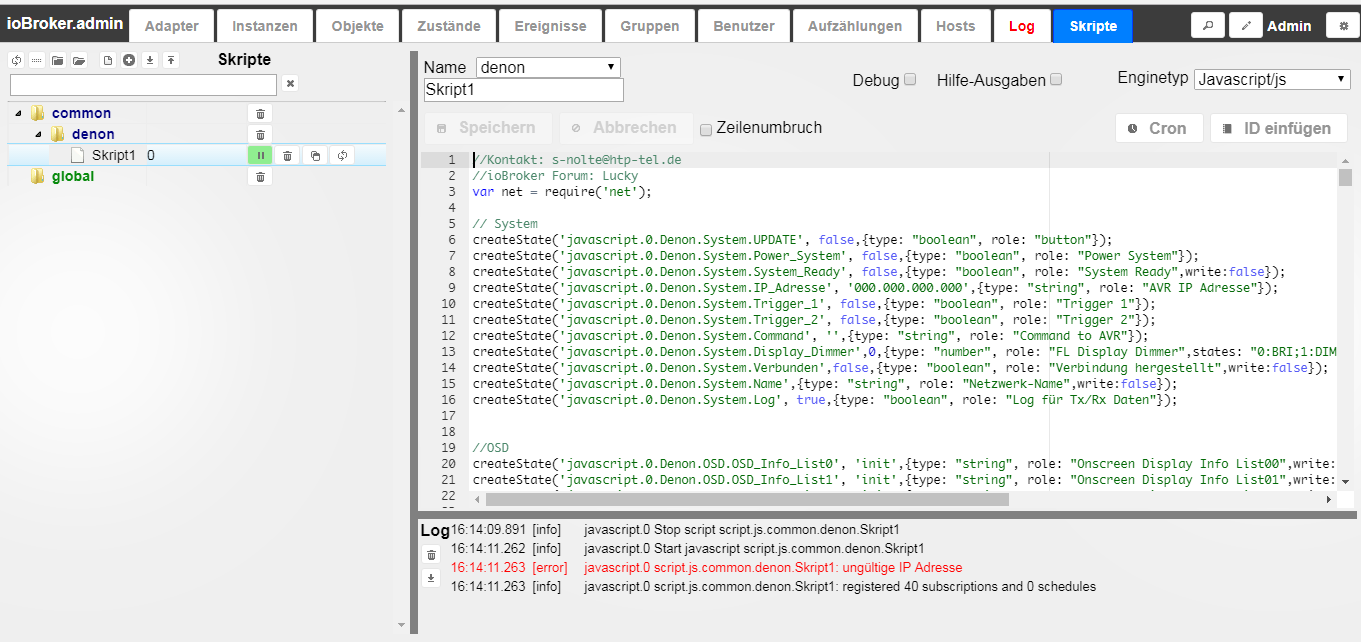
Task: Click the ID einfügen button
Action: coord(1279,128)
